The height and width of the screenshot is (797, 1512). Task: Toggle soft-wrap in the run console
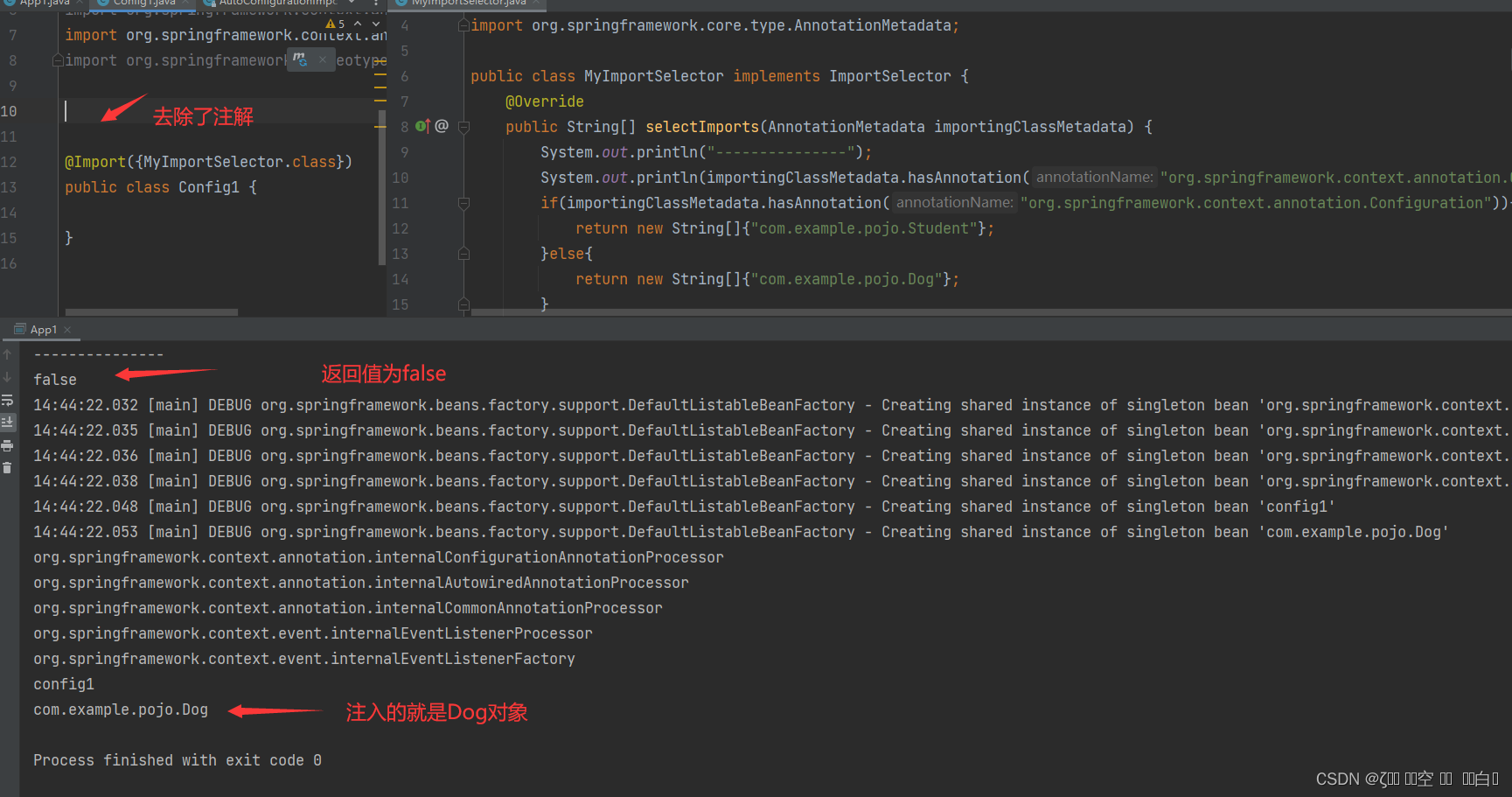tap(7, 400)
